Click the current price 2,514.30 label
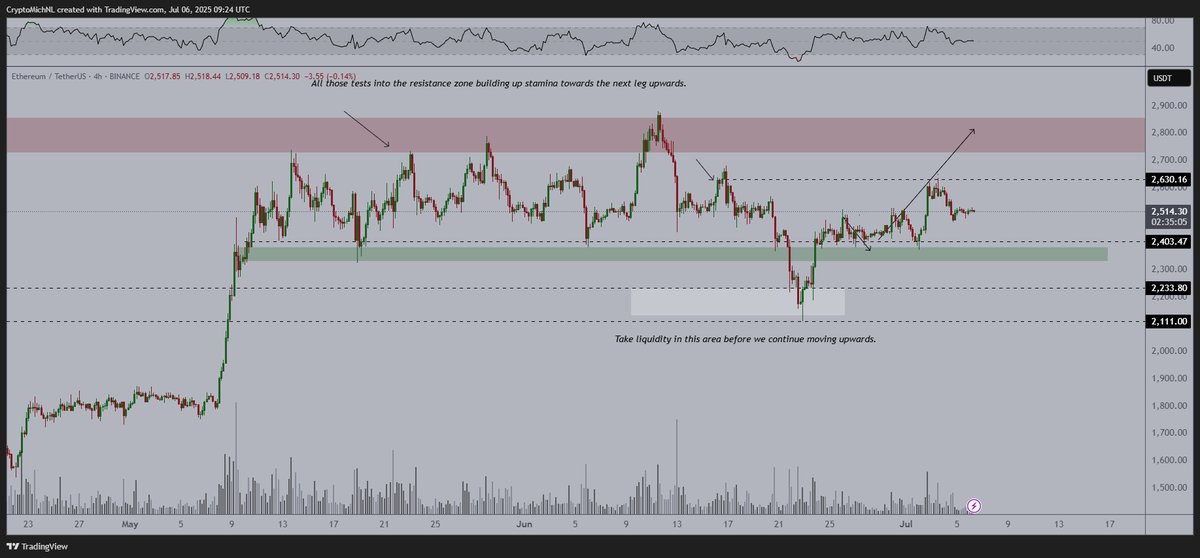 1170,211
